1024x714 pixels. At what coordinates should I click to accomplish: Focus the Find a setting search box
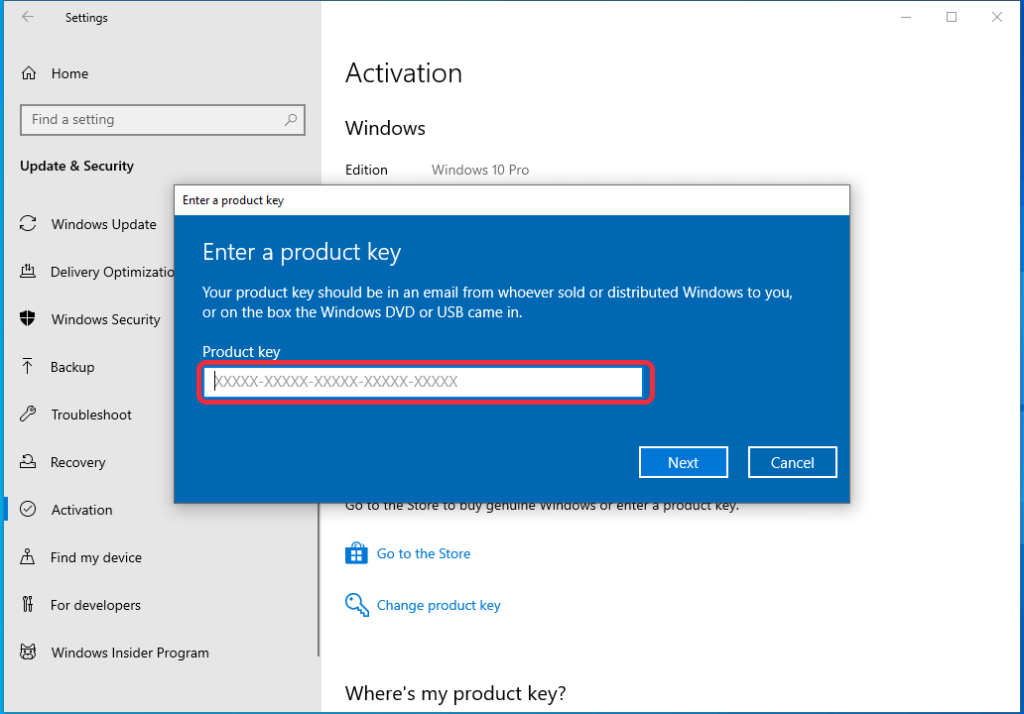click(x=150, y=120)
